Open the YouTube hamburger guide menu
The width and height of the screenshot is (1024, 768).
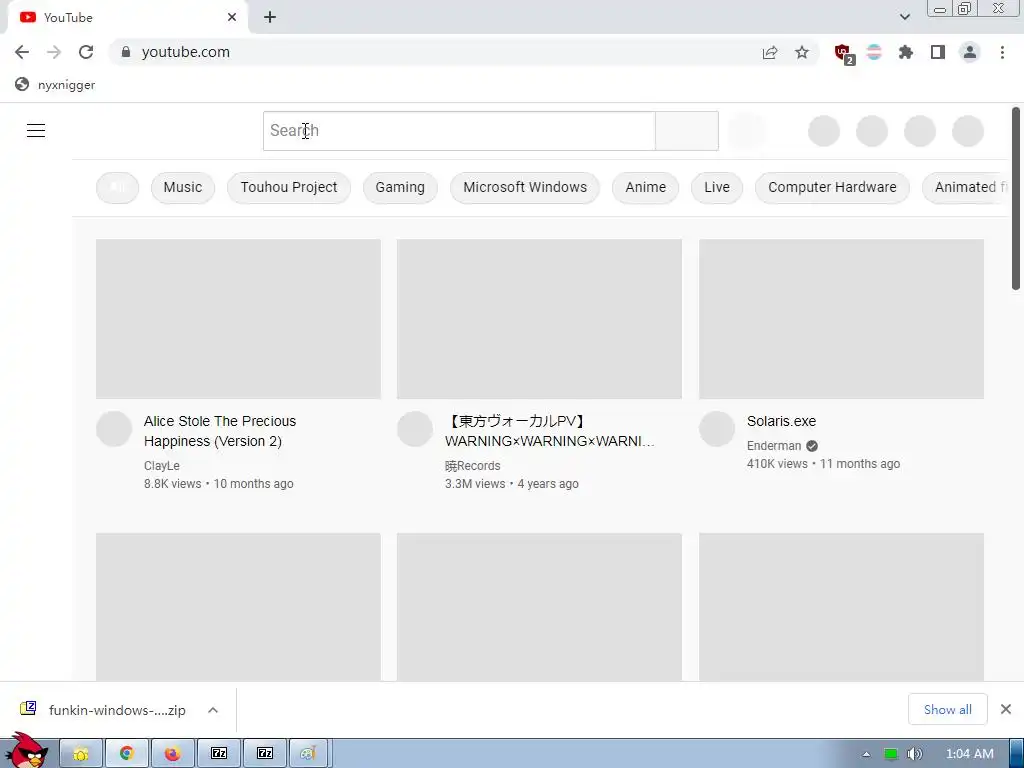(x=36, y=131)
